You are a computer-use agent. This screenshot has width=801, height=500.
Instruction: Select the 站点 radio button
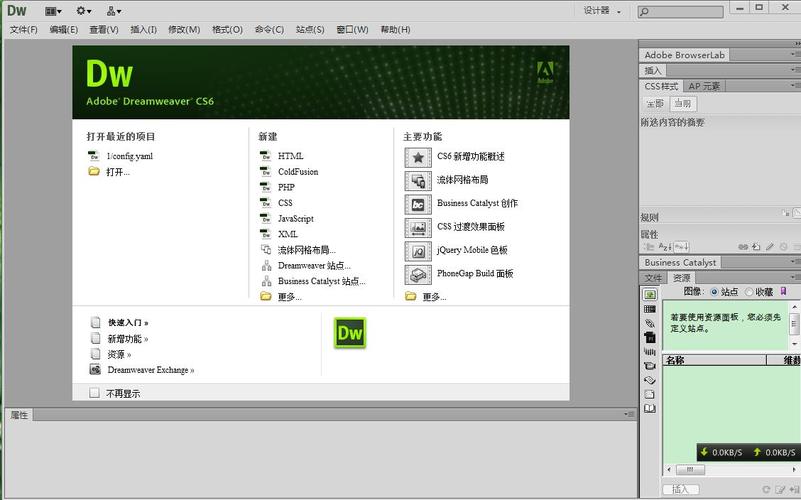coord(714,292)
